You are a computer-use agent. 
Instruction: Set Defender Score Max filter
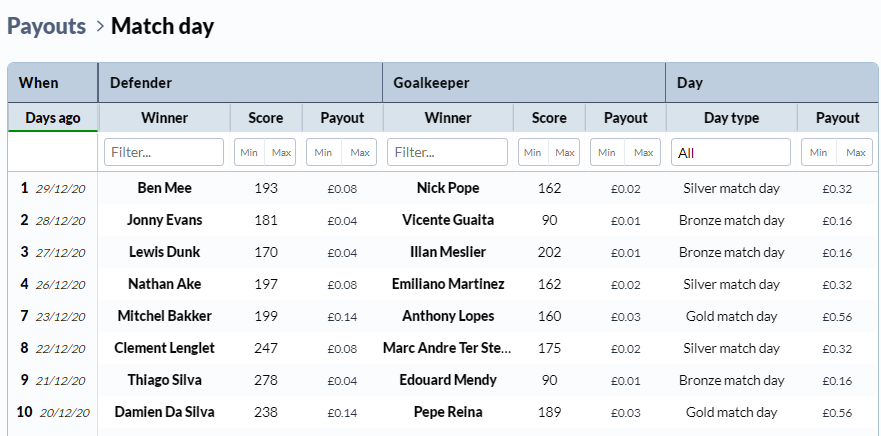pos(281,152)
